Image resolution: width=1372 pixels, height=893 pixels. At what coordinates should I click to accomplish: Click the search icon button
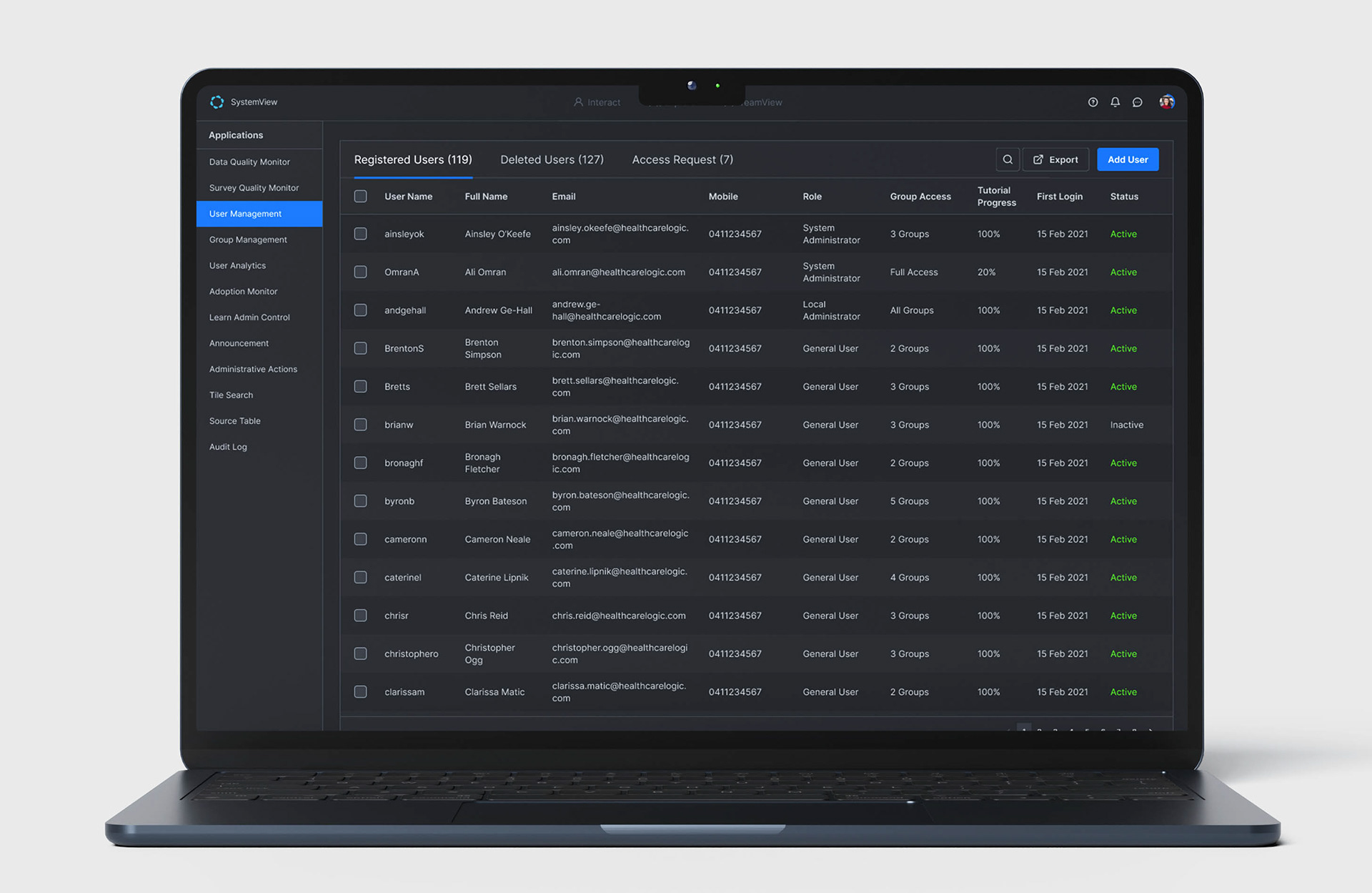1008,159
